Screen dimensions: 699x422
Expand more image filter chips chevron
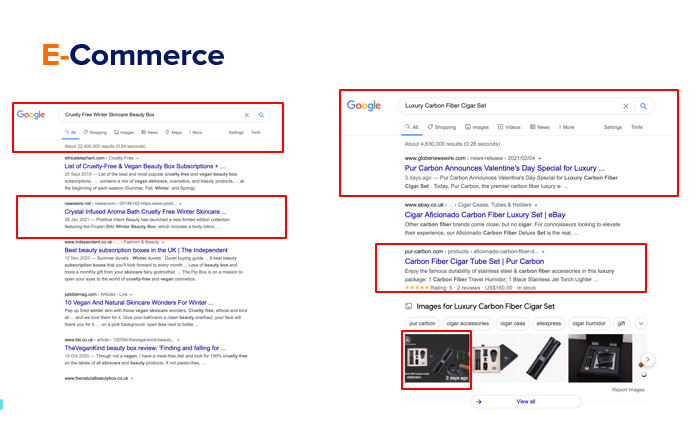click(x=641, y=324)
